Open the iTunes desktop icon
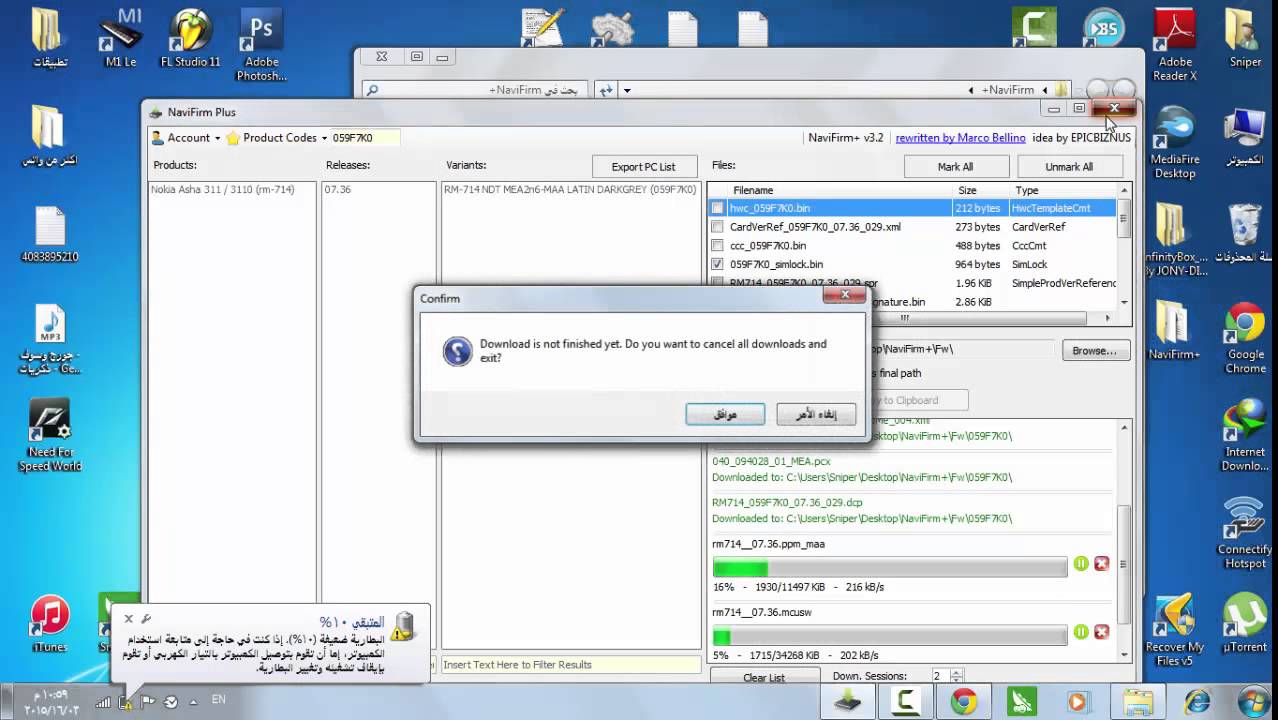The height and width of the screenshot is (720, 1278). click(49, 625)
